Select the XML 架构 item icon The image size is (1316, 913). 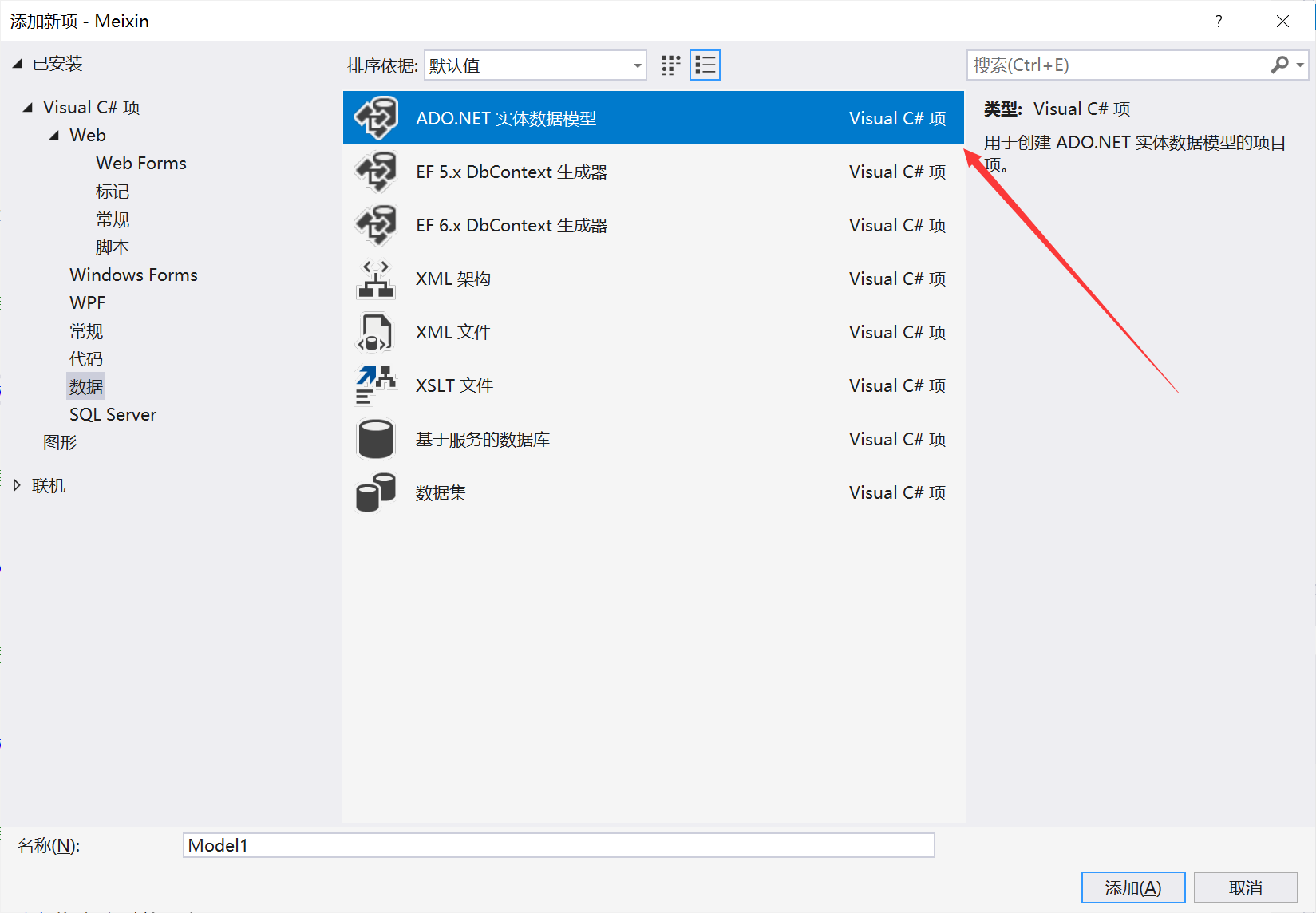[376, 279]
